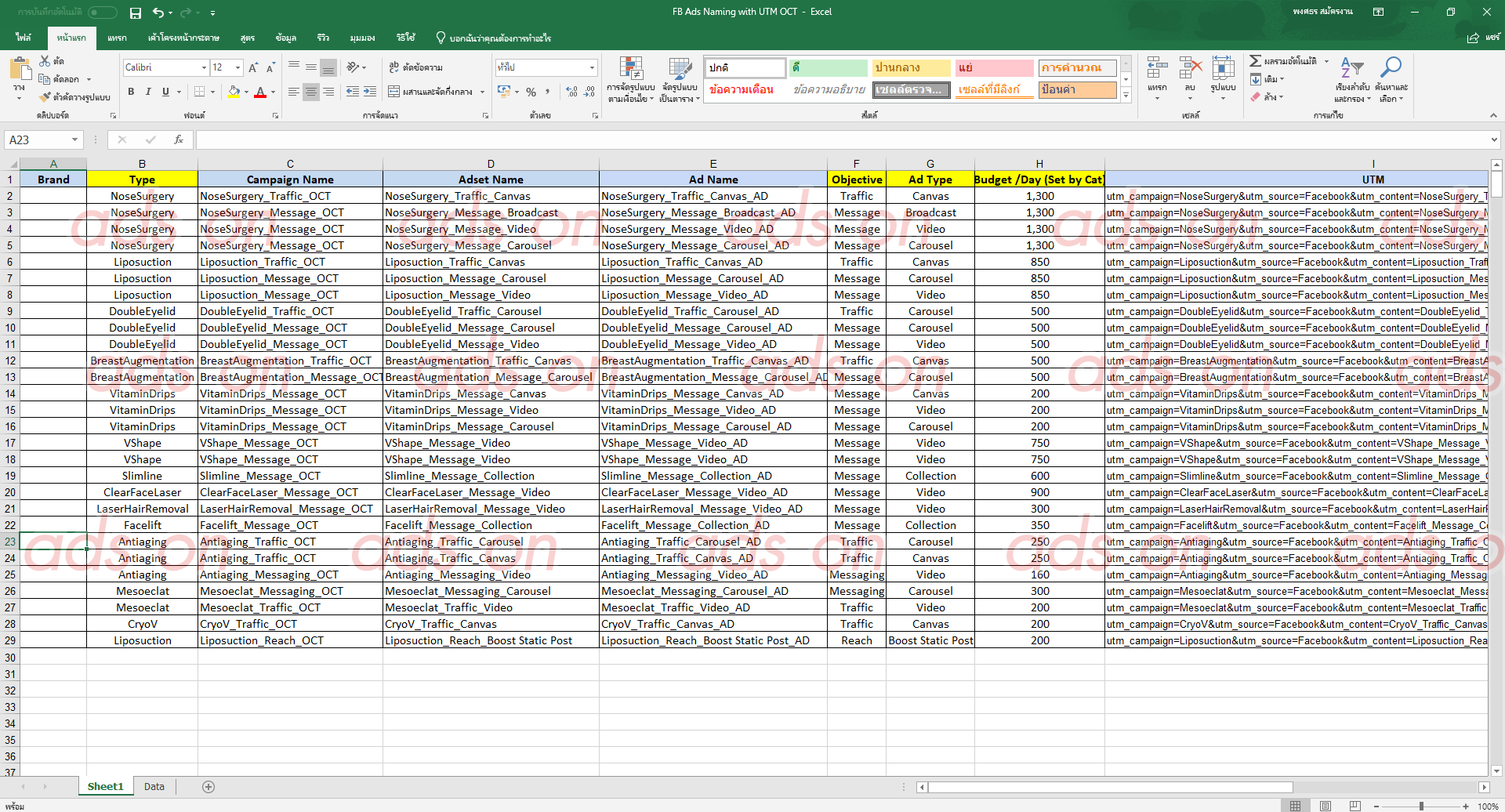This screenshot has height=812, width=1505.
Task: Open the font size 12 dropdown
Action: pyautogui.click(x=238, y=67)
